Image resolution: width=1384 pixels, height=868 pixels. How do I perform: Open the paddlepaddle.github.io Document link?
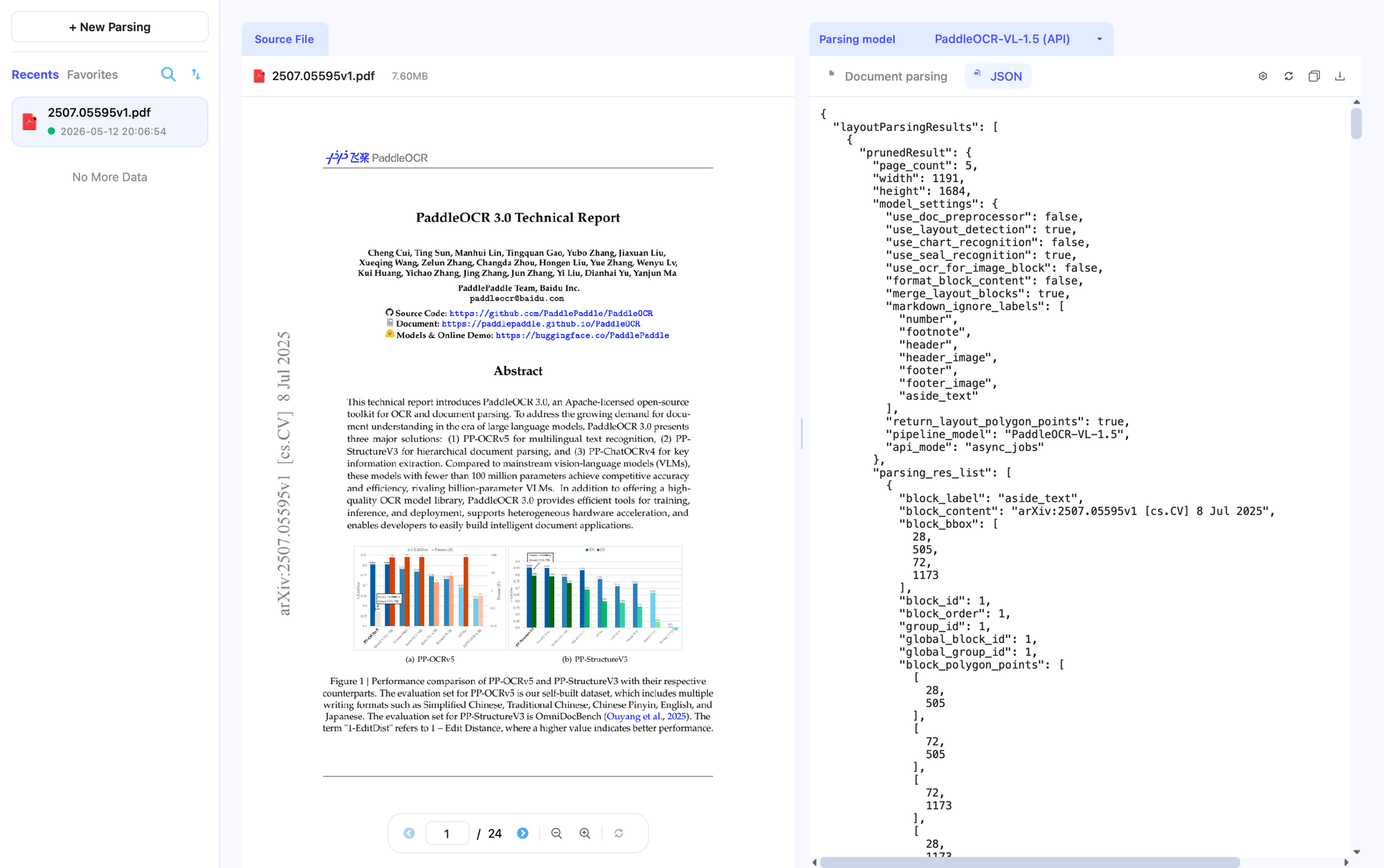tap(540, 324)
